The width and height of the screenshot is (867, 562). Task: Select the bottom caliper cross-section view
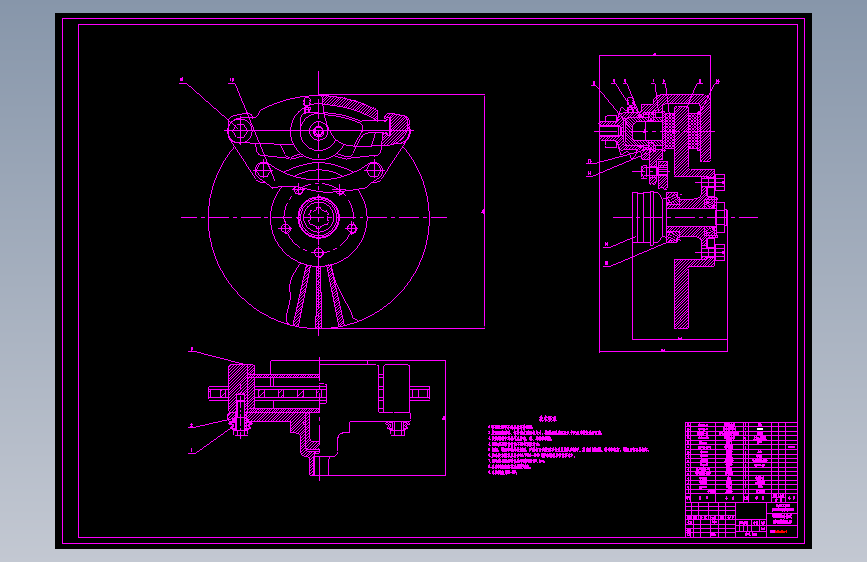pos(319,417)
